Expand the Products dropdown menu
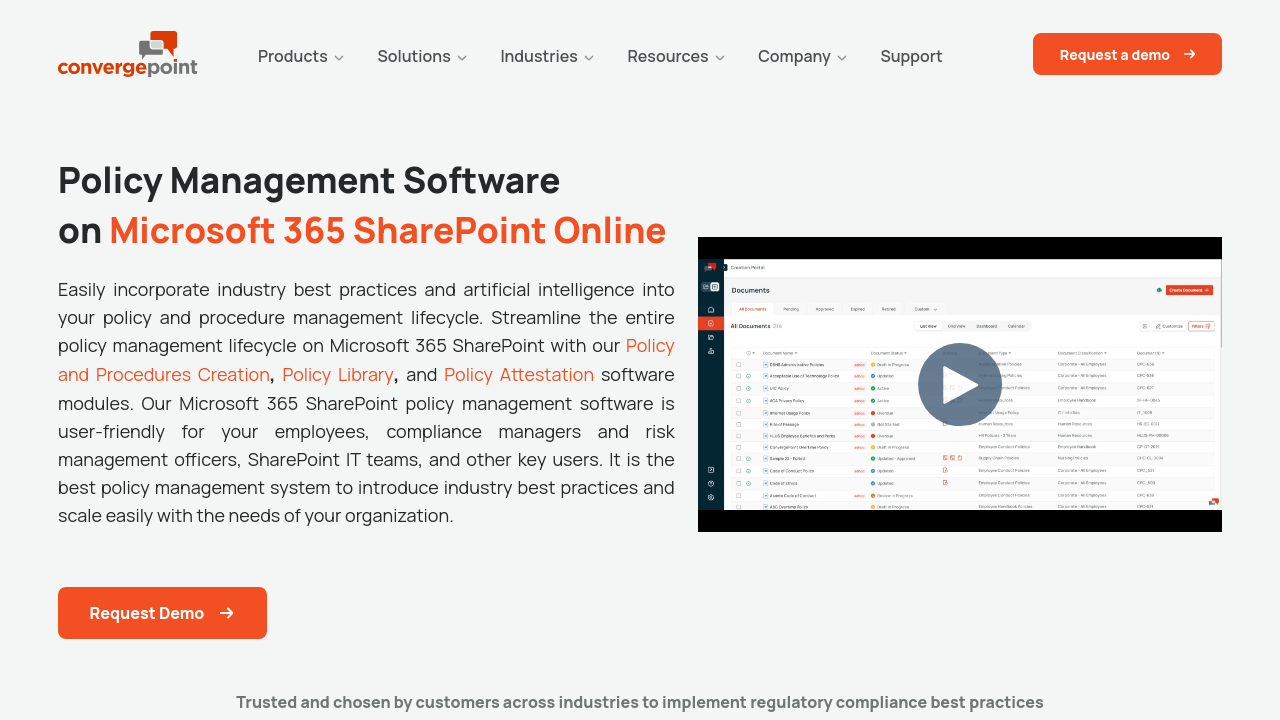The height and width of the screenshot is (720, 1280). [301, 56]
